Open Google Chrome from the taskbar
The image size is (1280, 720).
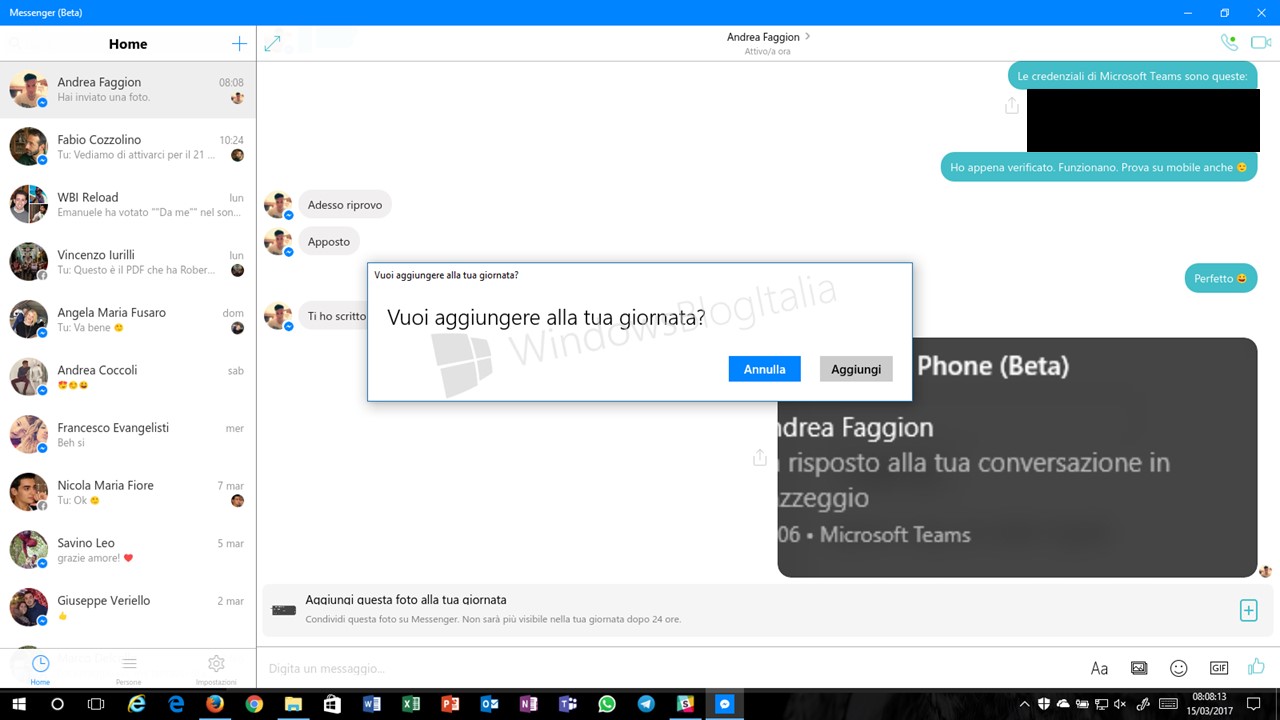[254, 704]
